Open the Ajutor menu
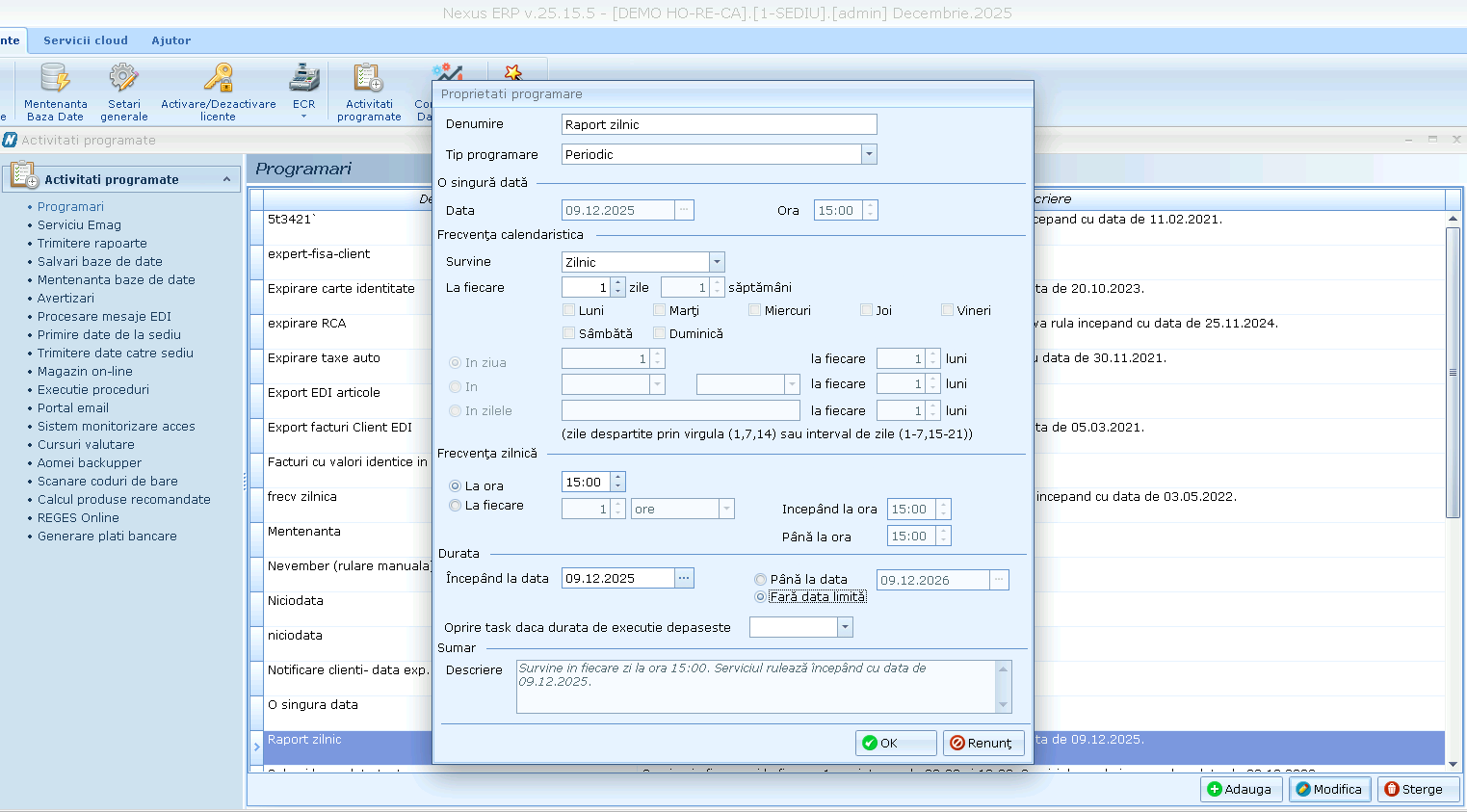 point(170,40)
